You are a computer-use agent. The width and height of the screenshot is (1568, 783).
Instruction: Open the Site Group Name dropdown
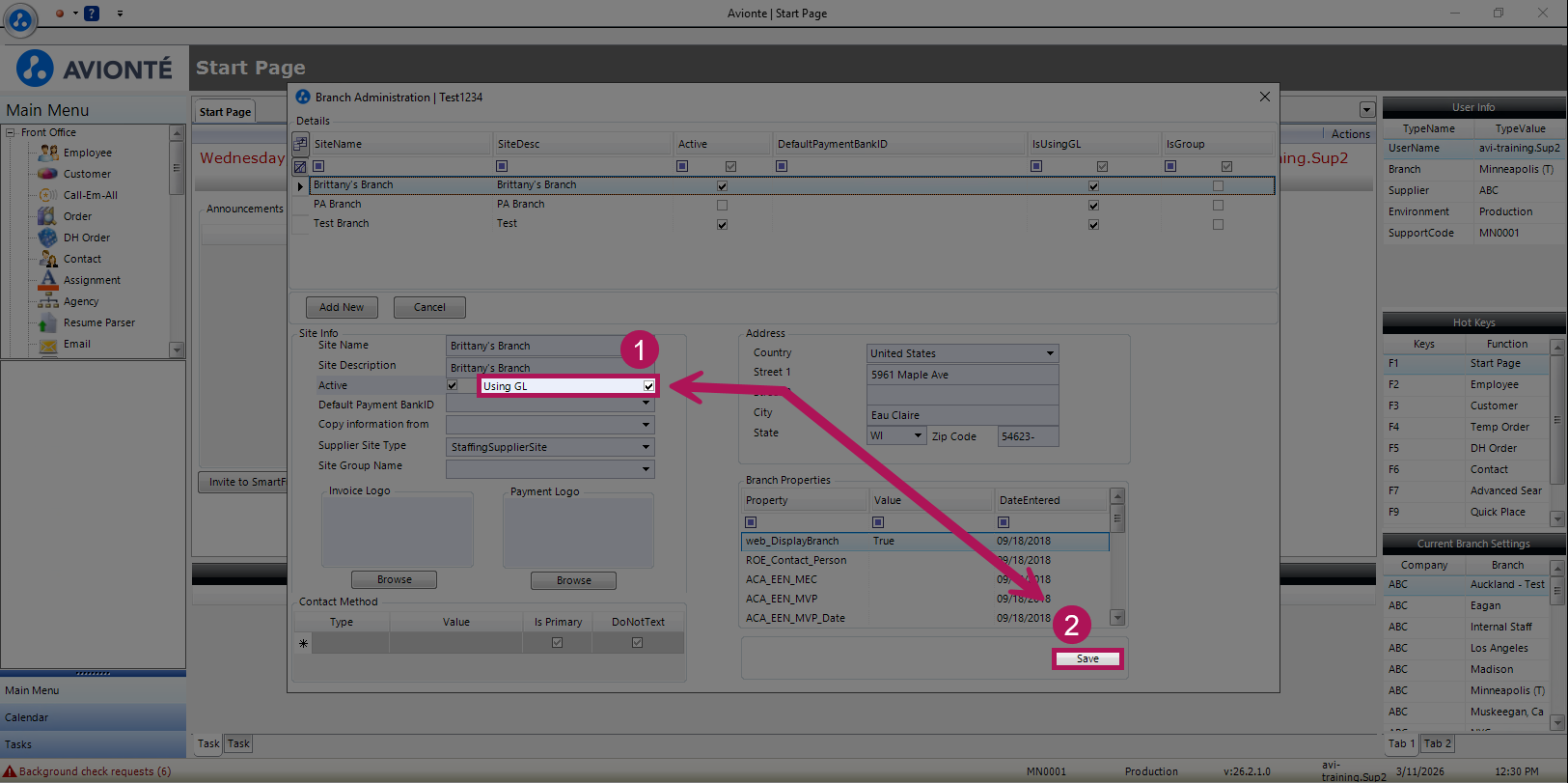click(646, 468)
